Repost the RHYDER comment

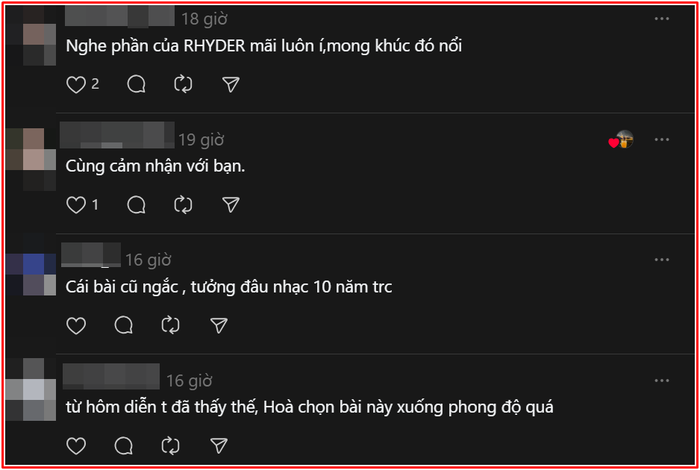[x=183, y=84]
